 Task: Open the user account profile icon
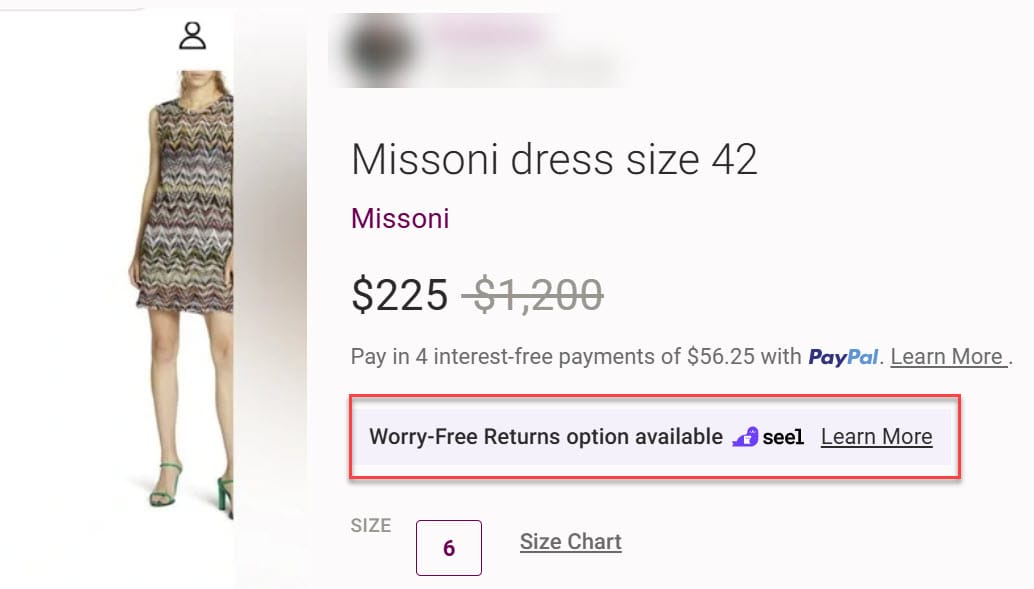click(x=192, y=36)
